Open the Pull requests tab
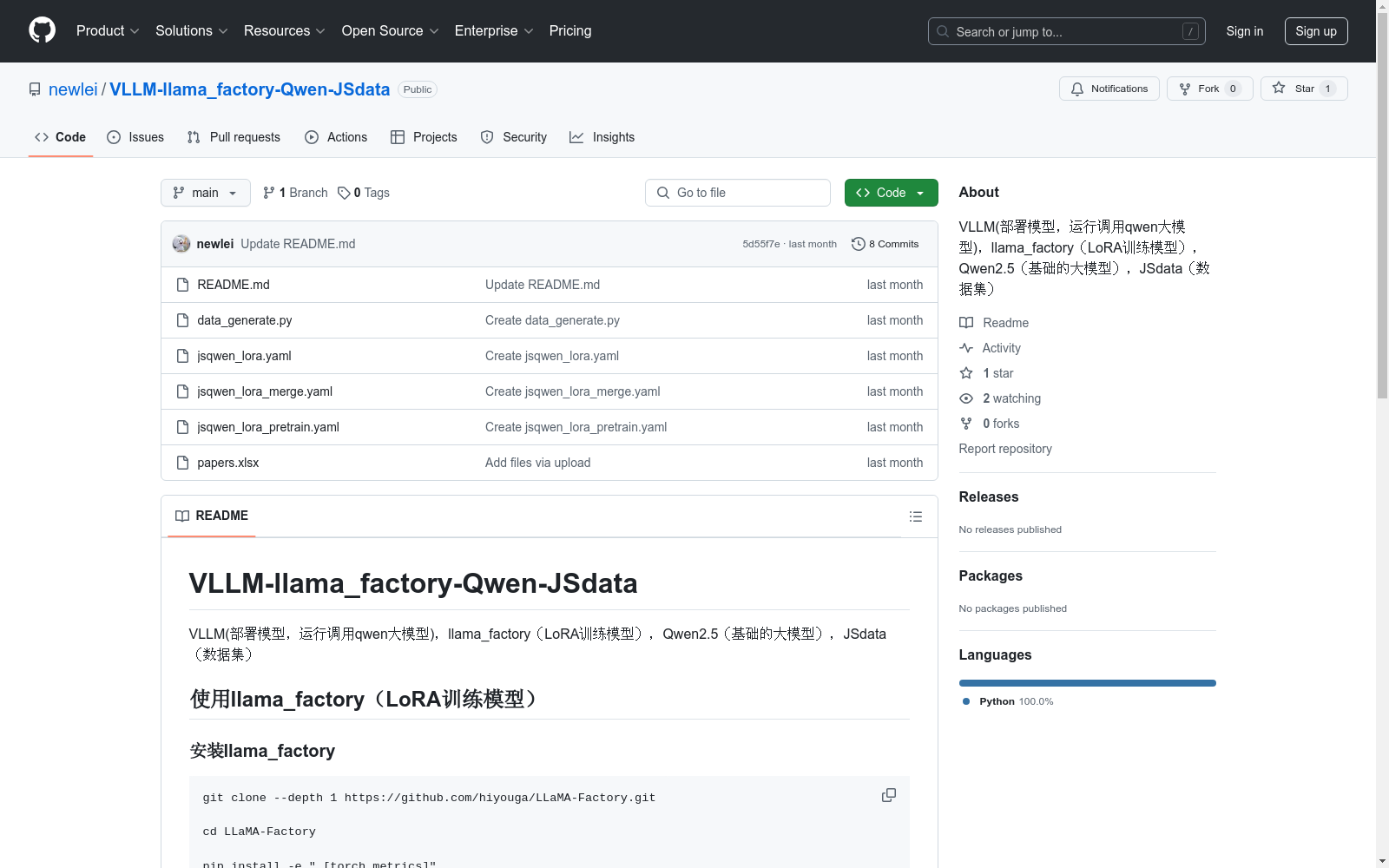The image size is (1389, 868). (x=234, y=137)
